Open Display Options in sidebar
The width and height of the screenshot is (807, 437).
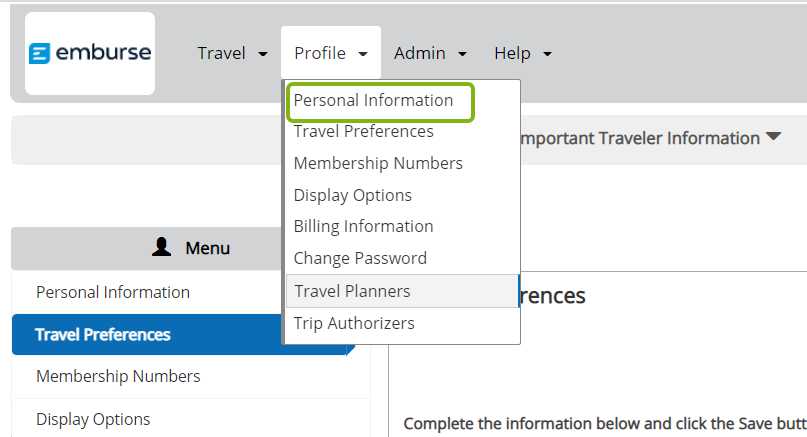pyautogui.click(x=93, y=419)
